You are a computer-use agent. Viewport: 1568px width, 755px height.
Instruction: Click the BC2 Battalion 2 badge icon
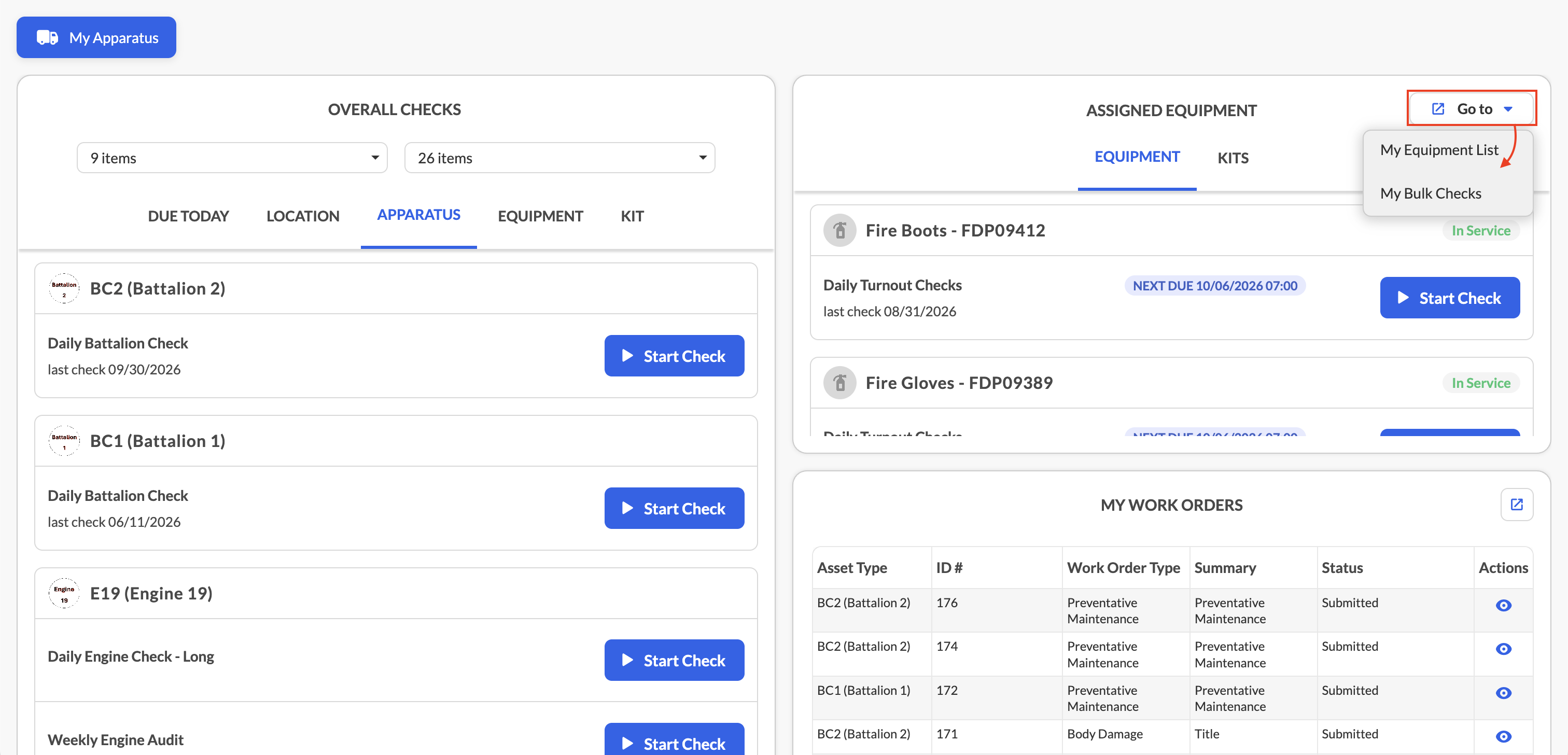(64, 289)
